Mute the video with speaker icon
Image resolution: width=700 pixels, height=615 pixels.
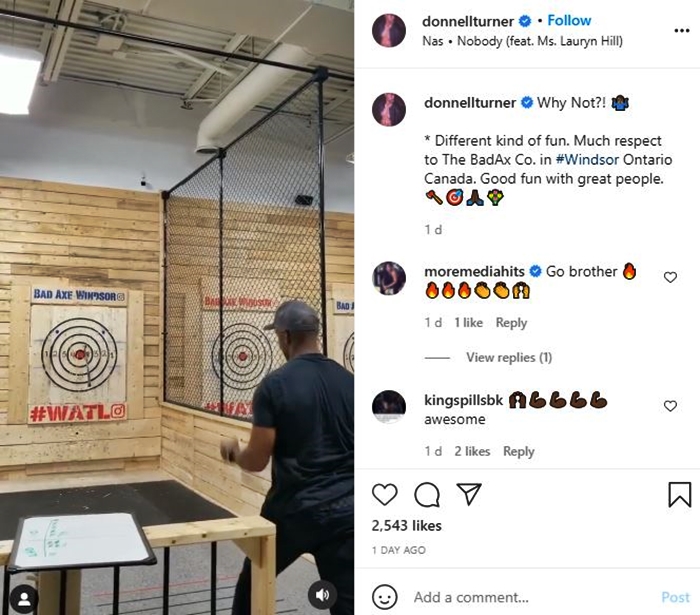coord(322,595)
